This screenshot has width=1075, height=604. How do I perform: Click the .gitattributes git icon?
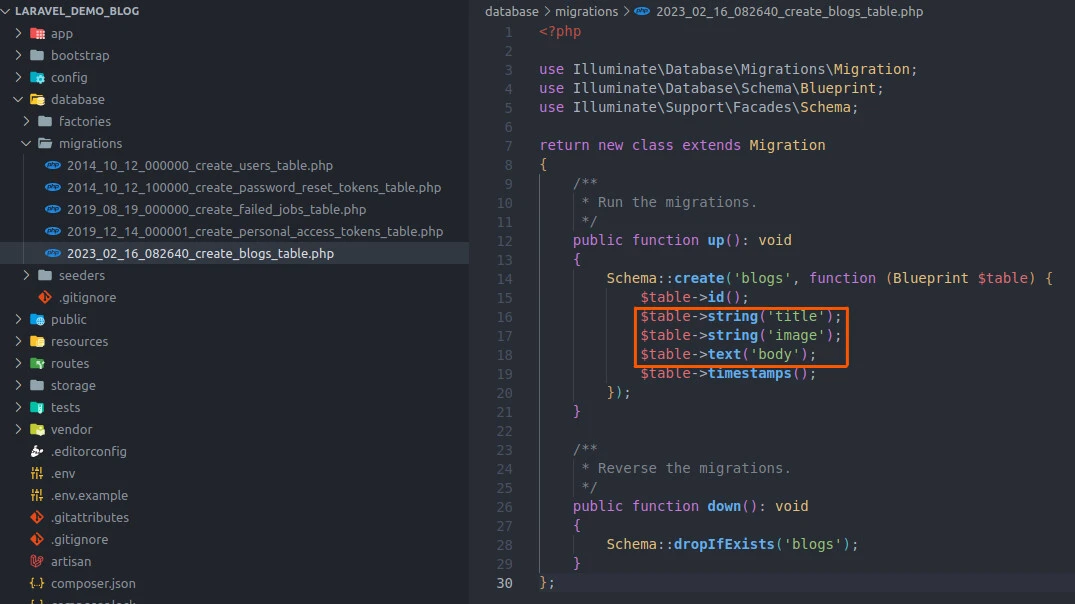pyautogui.click(x=37, y=518)
